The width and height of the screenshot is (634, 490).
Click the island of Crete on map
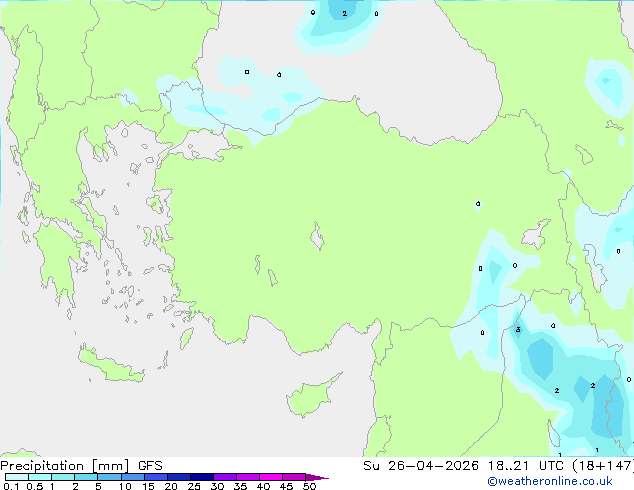110,365
